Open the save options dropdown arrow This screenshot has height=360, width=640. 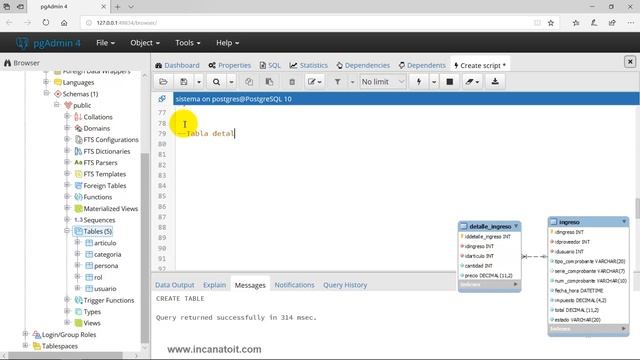pyautogui.click(x=199, y=82)
